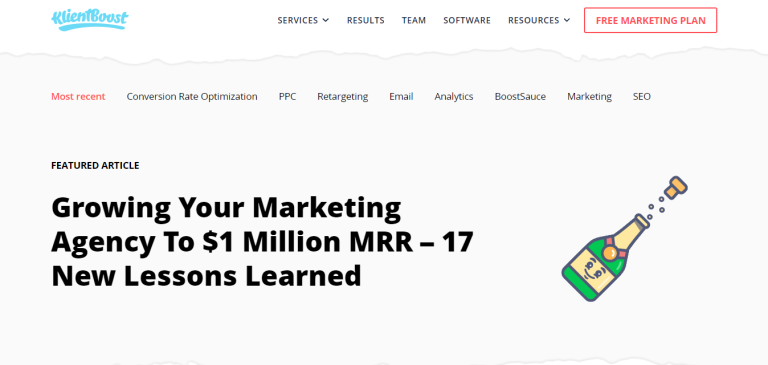The image size is (768, 365).
Task: Filter by Conversion Rate Optimization
Action: 192,97
